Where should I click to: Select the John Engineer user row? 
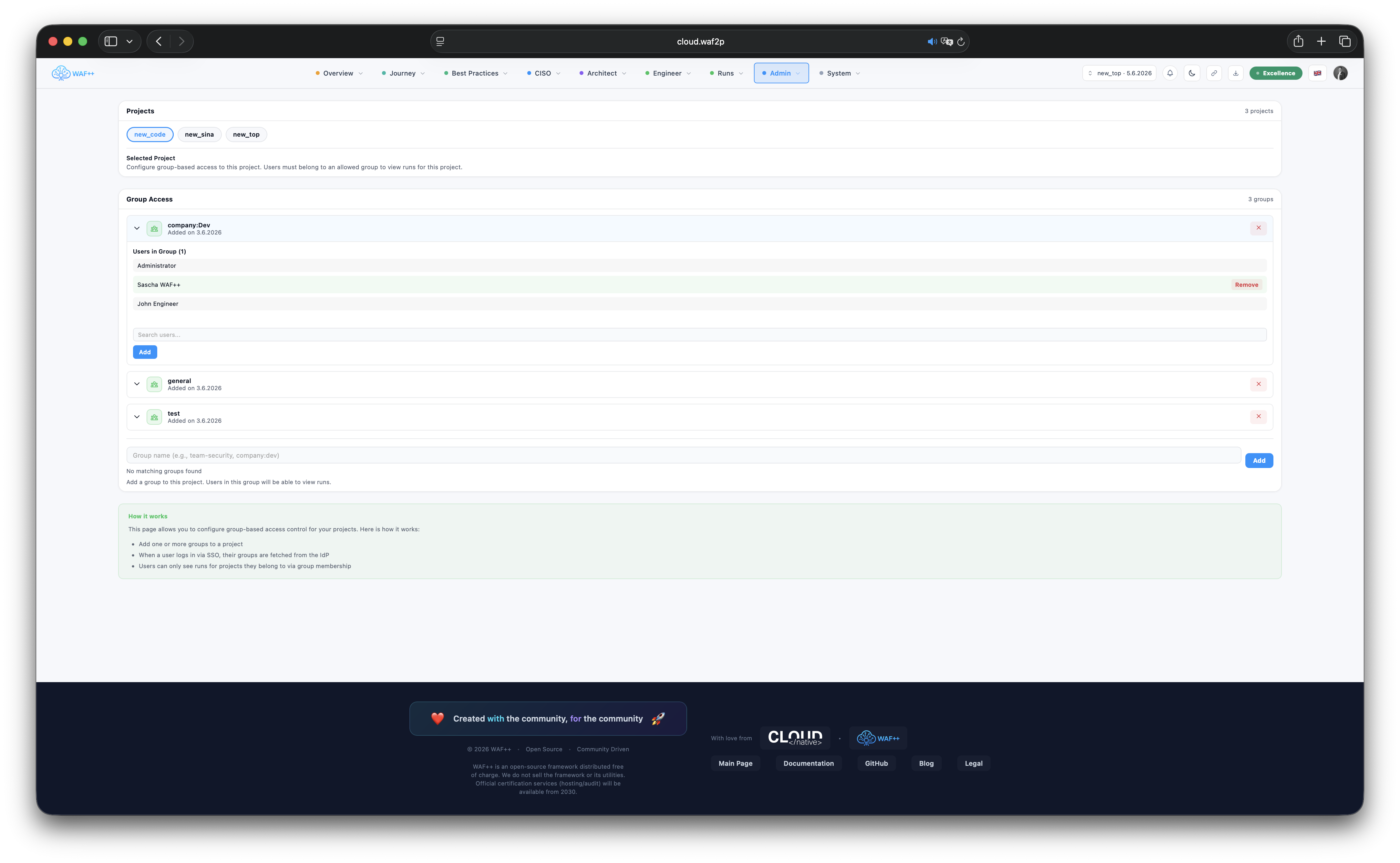[699, 304]
